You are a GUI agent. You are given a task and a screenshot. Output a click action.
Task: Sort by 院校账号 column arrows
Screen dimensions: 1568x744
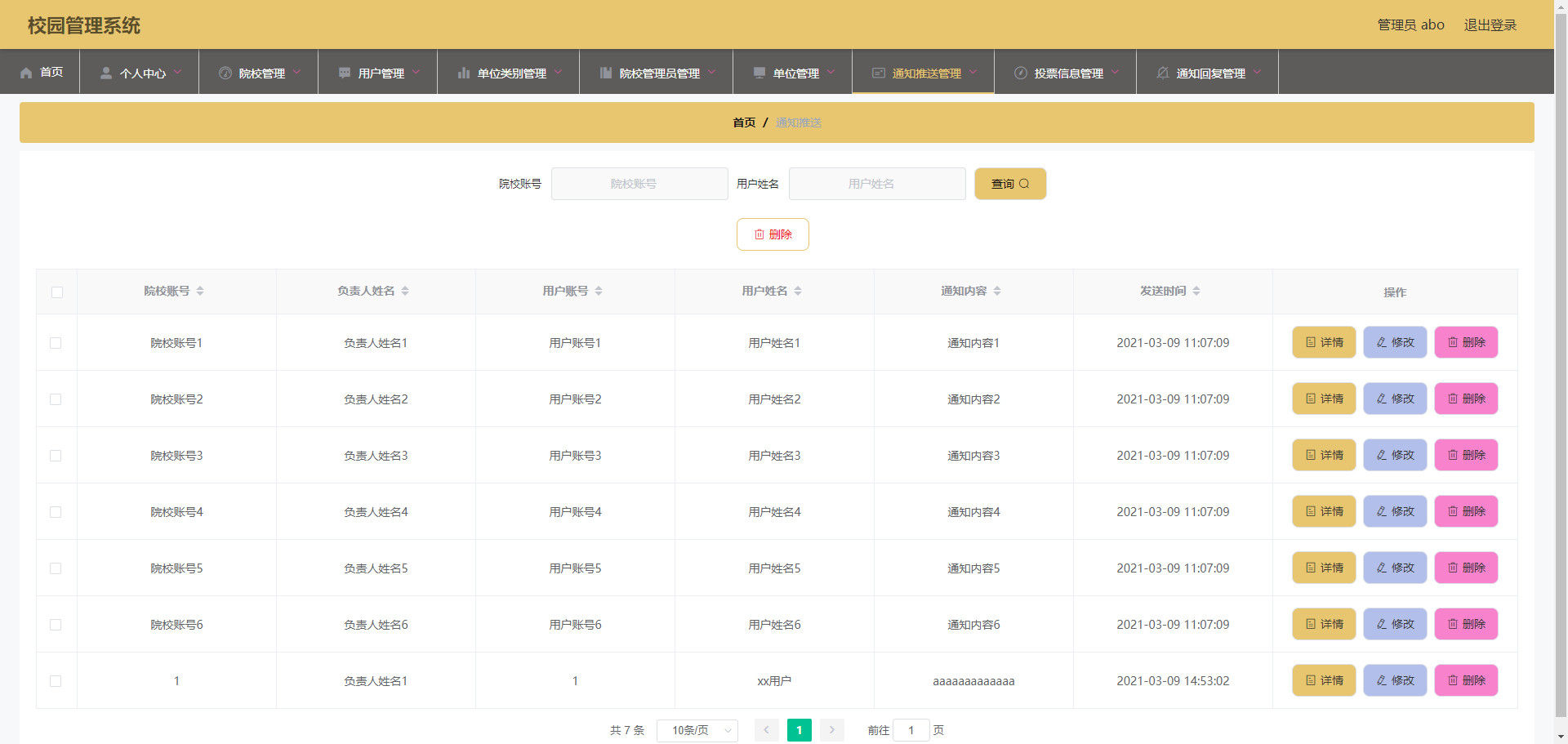[200, 291]
